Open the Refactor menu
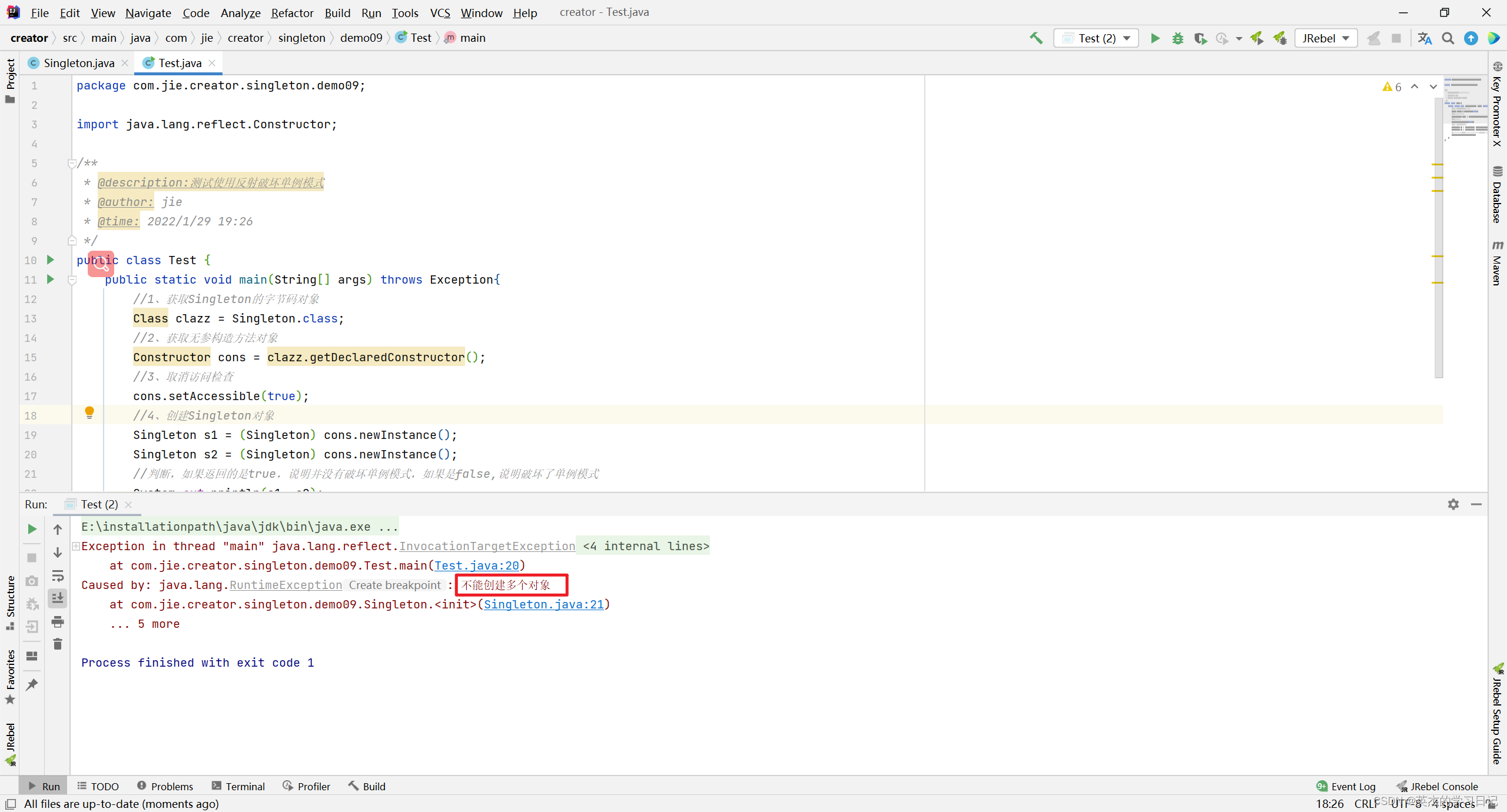Screen dimensions: 1507x812 292,12
